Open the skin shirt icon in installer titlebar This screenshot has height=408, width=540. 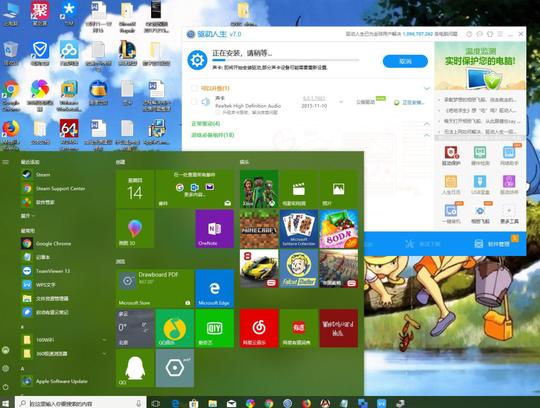pos(490,34)
